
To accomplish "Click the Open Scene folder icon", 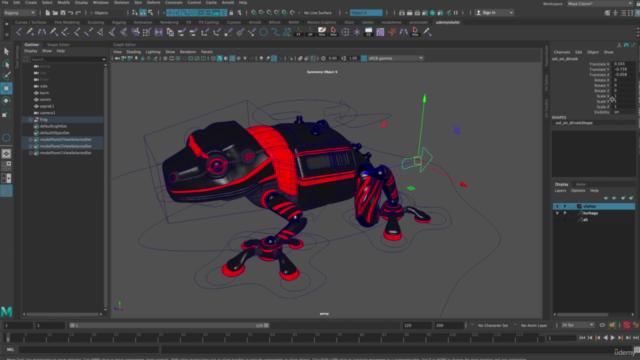I will click(55, 13).
